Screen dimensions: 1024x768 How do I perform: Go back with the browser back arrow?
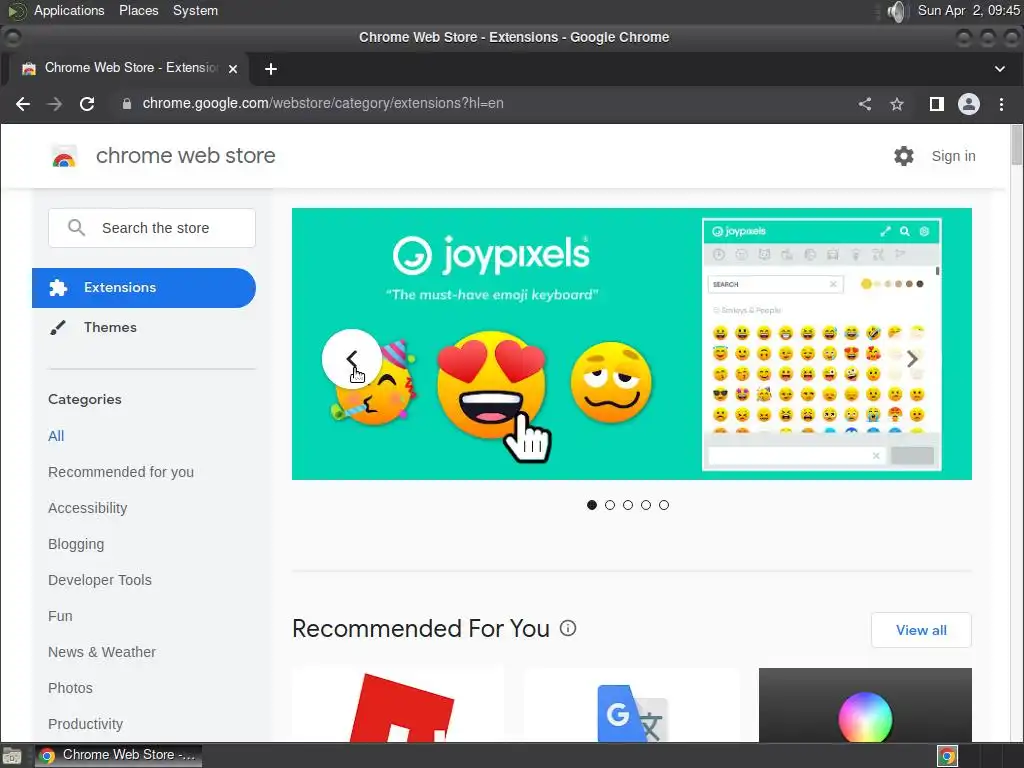(x=23, y=104)
